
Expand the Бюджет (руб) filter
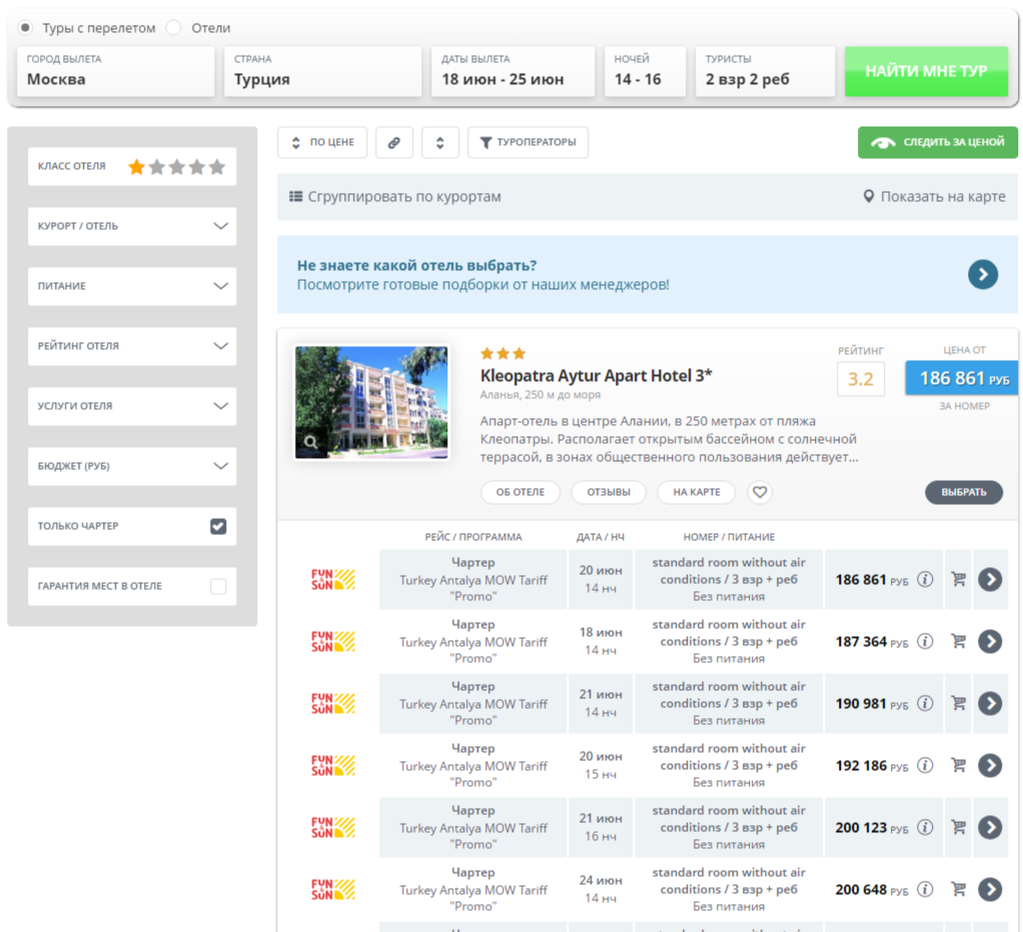[132, 466]
